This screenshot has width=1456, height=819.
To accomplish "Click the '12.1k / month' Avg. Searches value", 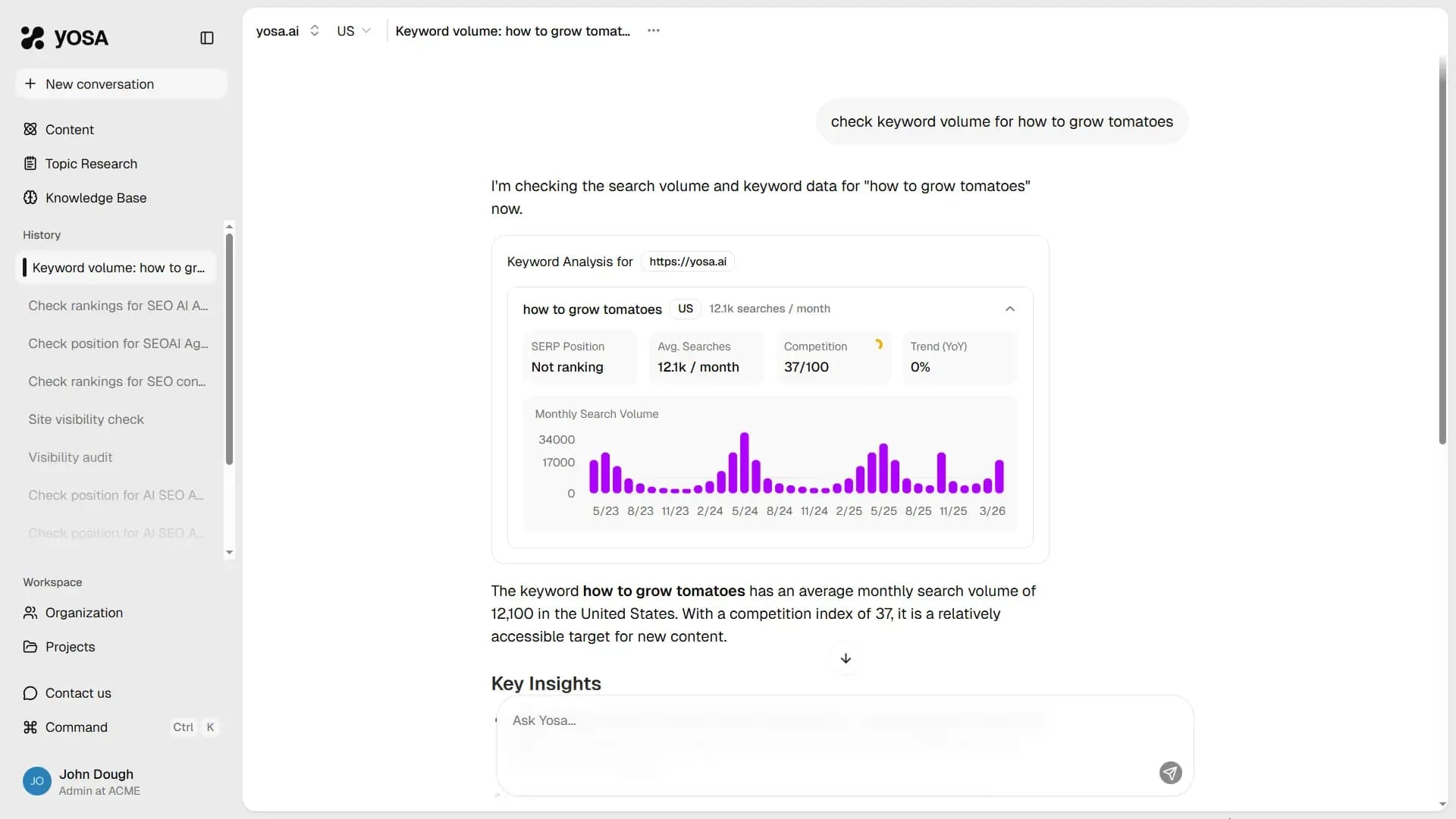I will tap(698, 366).
